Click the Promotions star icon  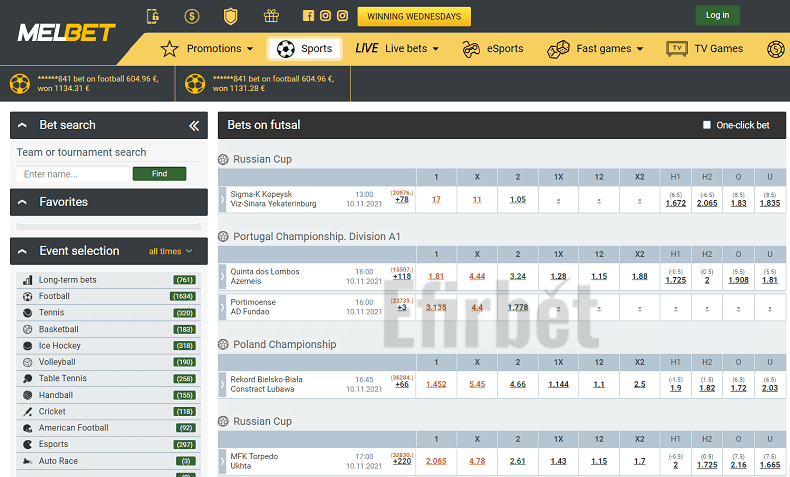pos(169,49)
